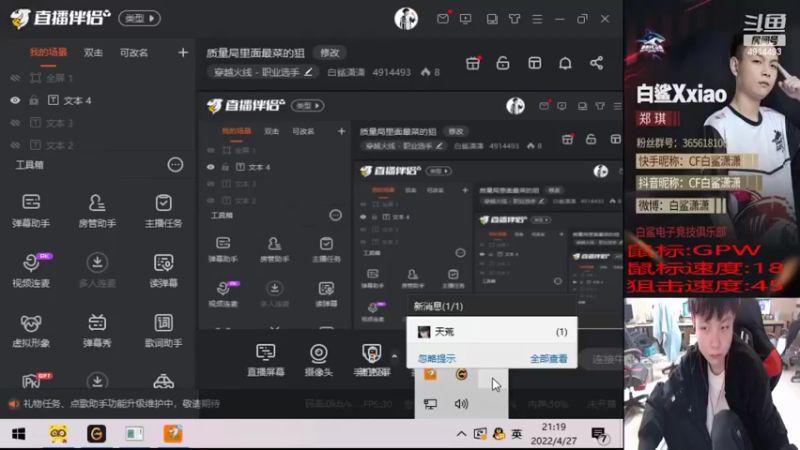
Task: Open the layout window icon beside the bell
Action: (534, 63)
